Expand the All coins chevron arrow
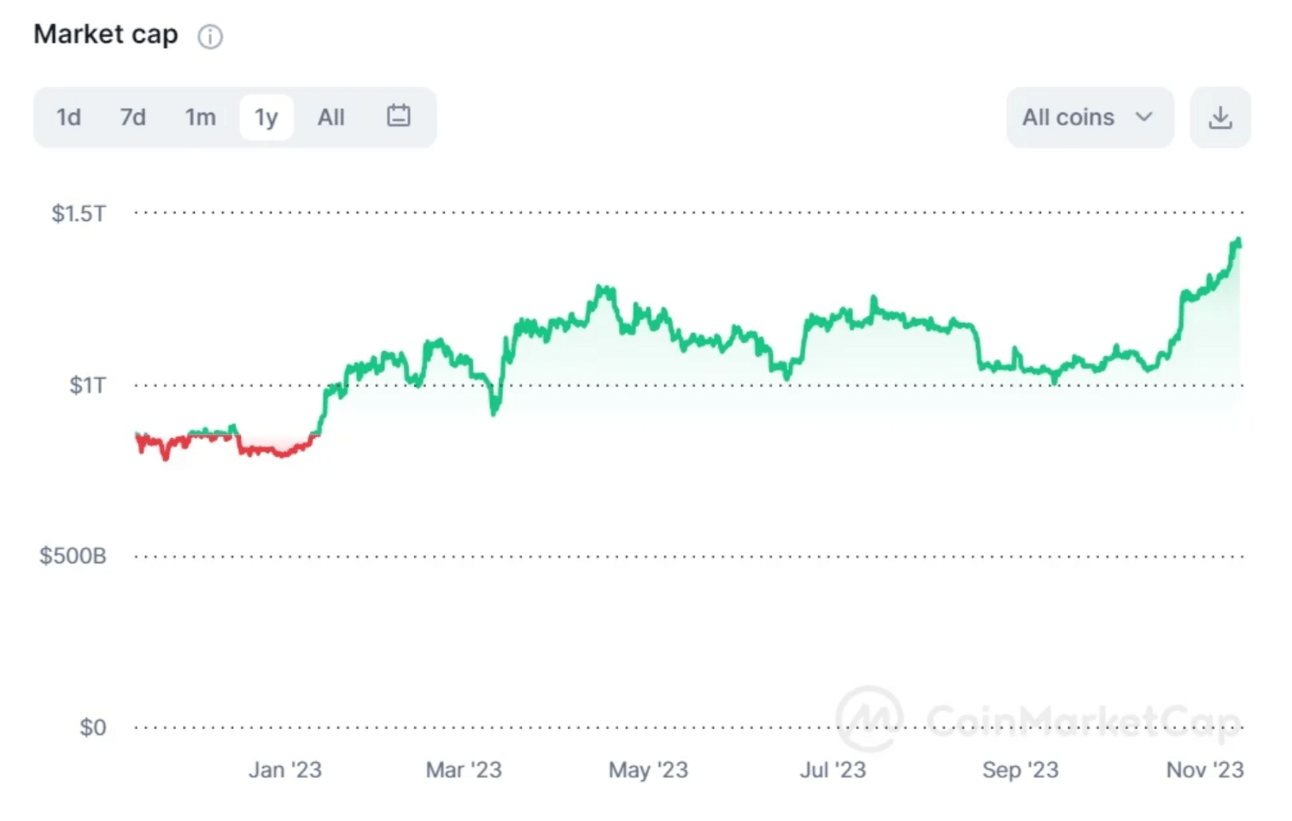The height and width of the screenshot is (821, 1292). click(x=1144, y=117)
